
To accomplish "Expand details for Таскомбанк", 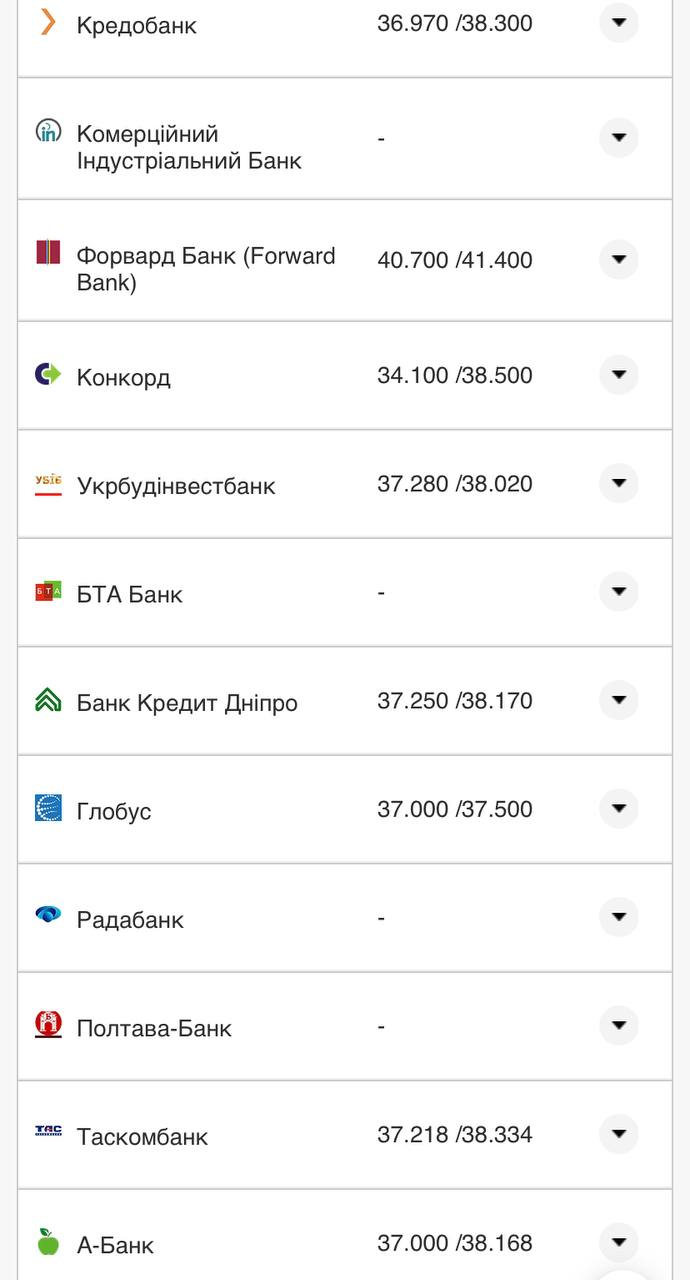I will pyautogui.click(x=618, y=1134).
